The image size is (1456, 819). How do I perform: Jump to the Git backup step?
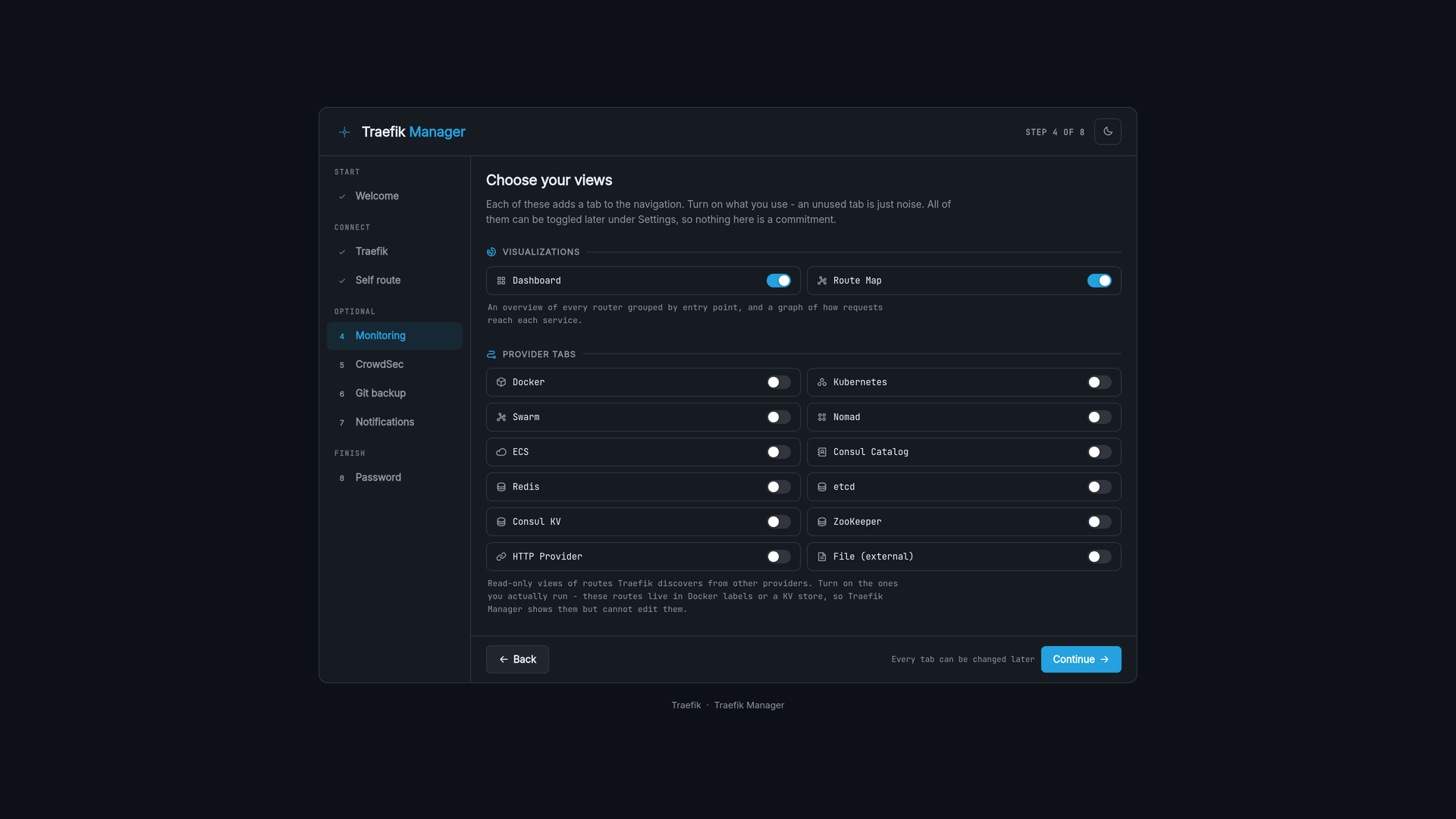[394, 394]
